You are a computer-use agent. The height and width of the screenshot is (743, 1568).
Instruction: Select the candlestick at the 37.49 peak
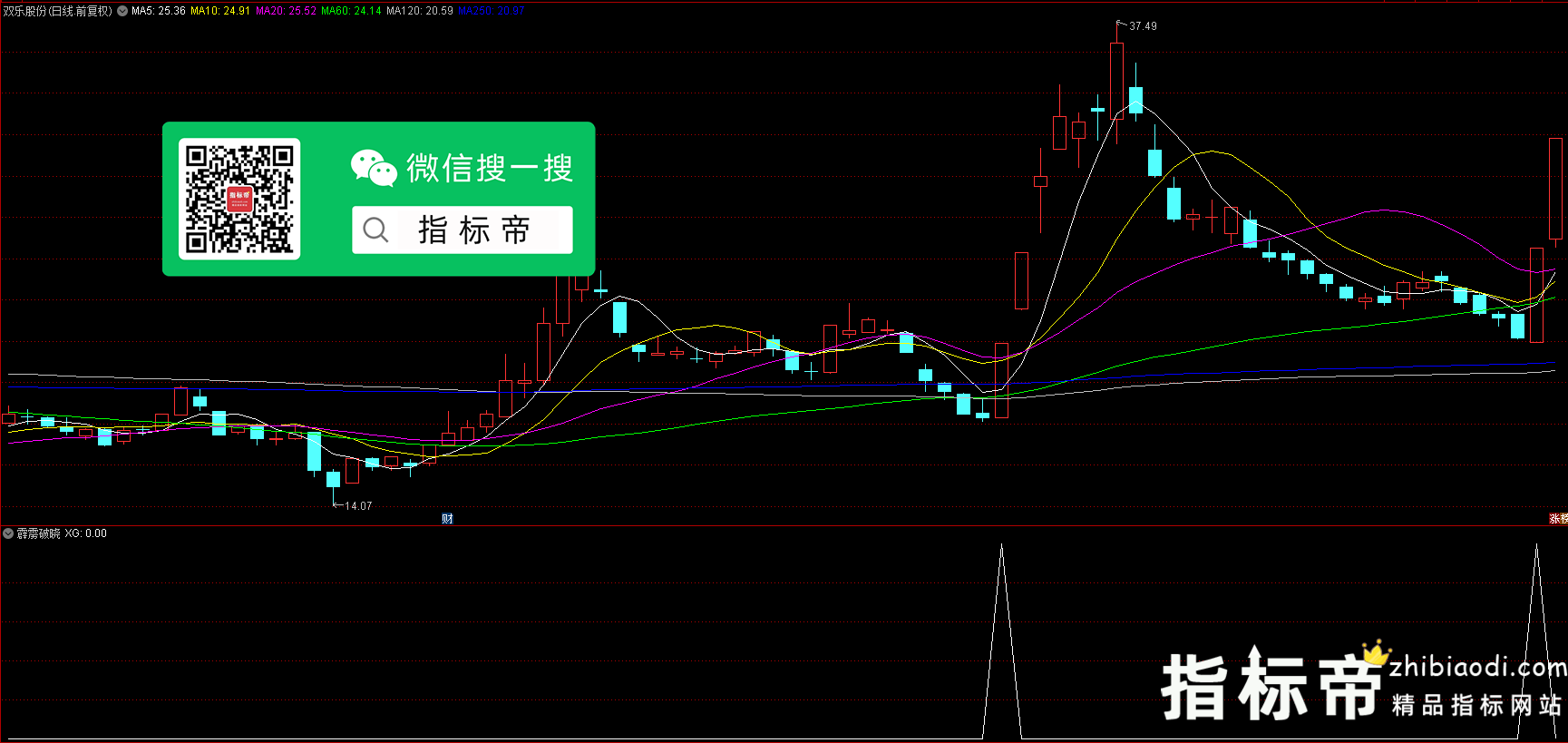[1116, 80]
